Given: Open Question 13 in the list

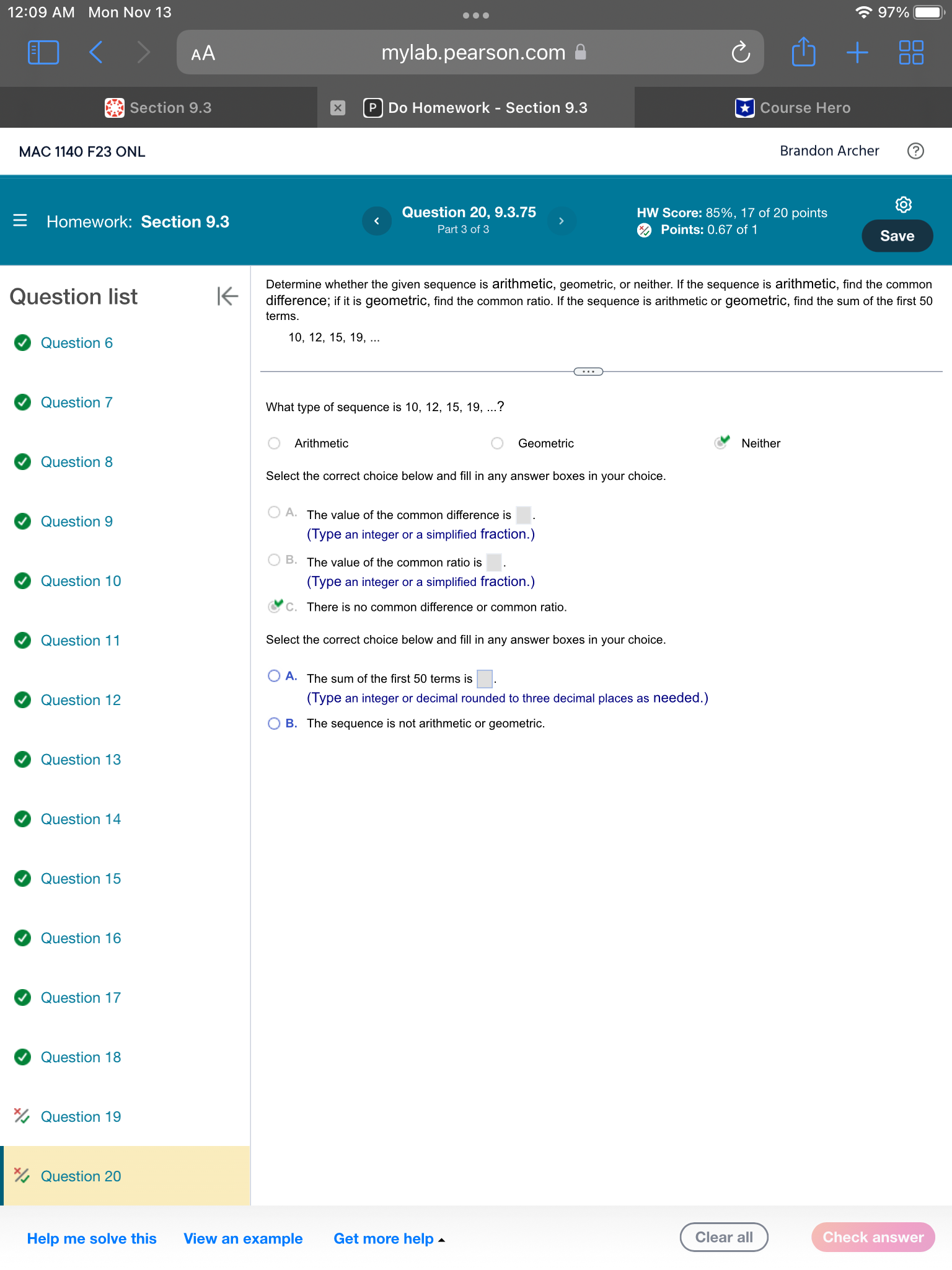Looking at the screenshot, I should pyautogui.click(x=81, y=760).
